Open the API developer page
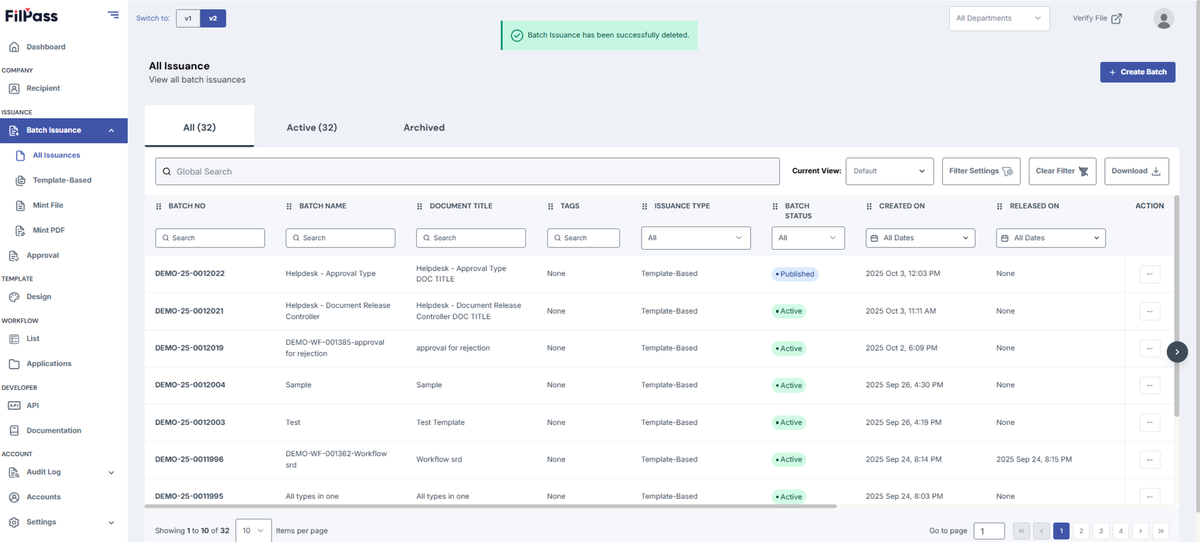This screenshot has width=1200, height=542. [x=33, y=405]
